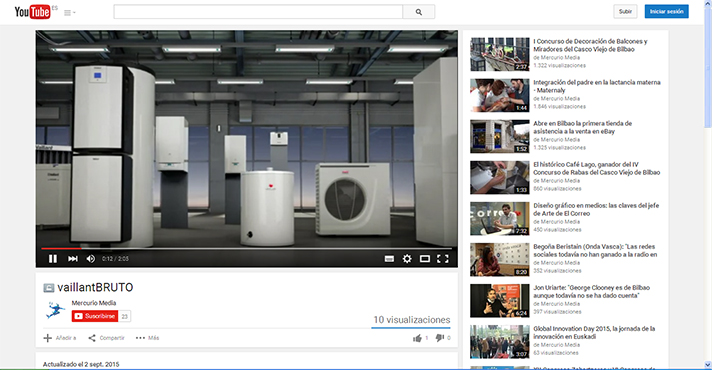Image resolution: width=712 pixels, height=370 pixels.
Task: Open the Subir upload button
Action: click(625, 11)
